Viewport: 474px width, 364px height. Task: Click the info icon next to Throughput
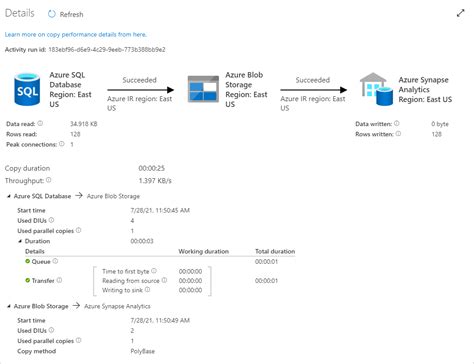pos(49,180)
